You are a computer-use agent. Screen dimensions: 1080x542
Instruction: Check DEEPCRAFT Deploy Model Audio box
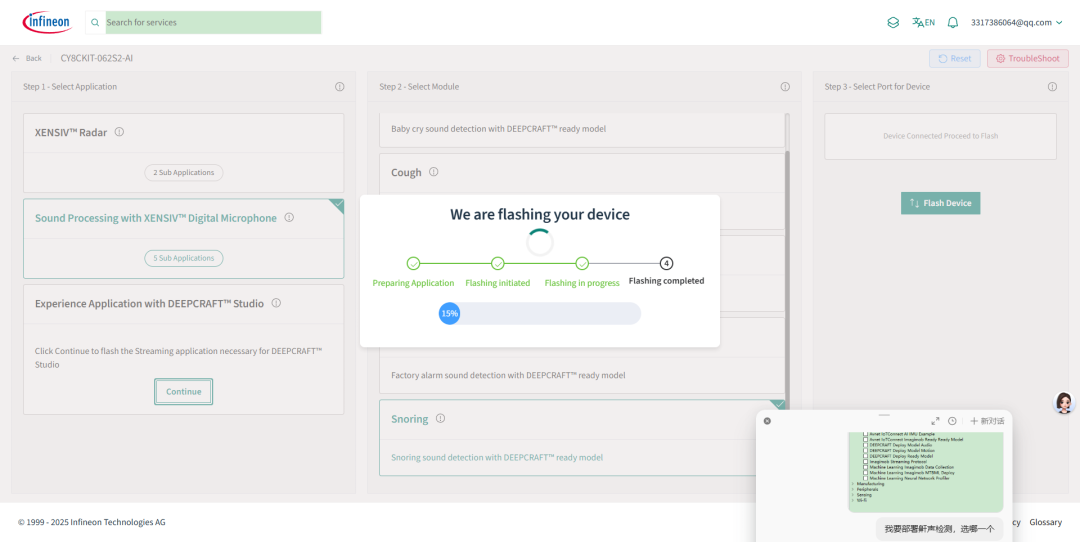pos(865,445)
